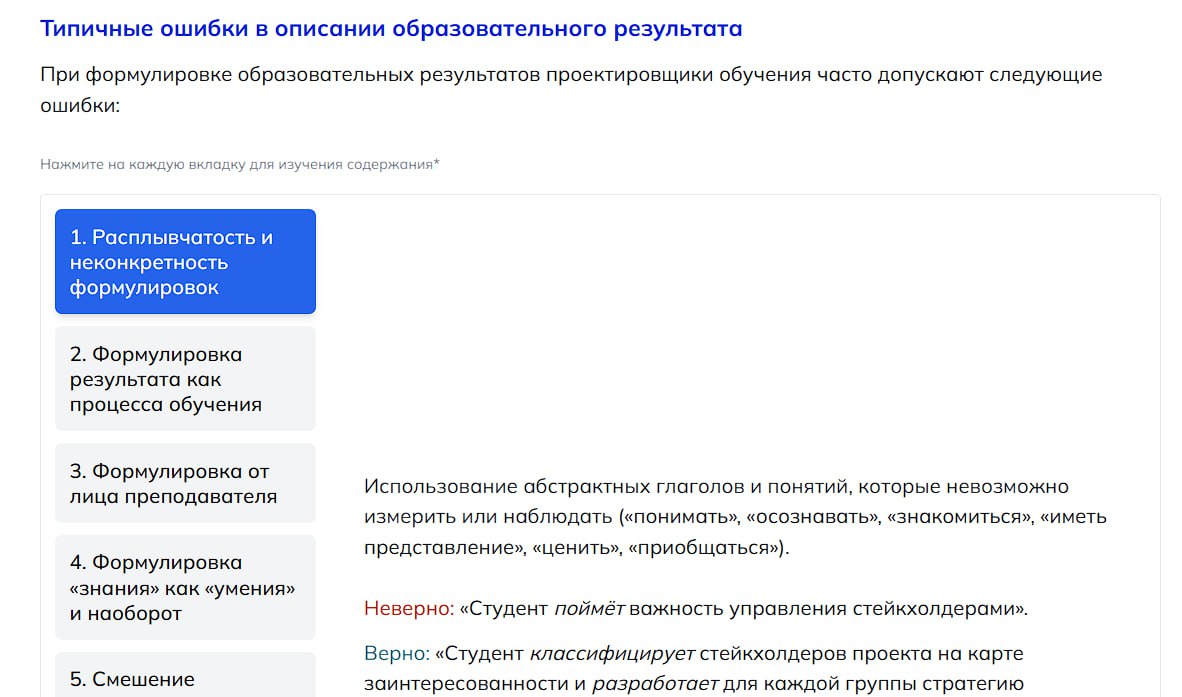
Task: Click the red «Неверно:» label
Action: coord(408,608)
